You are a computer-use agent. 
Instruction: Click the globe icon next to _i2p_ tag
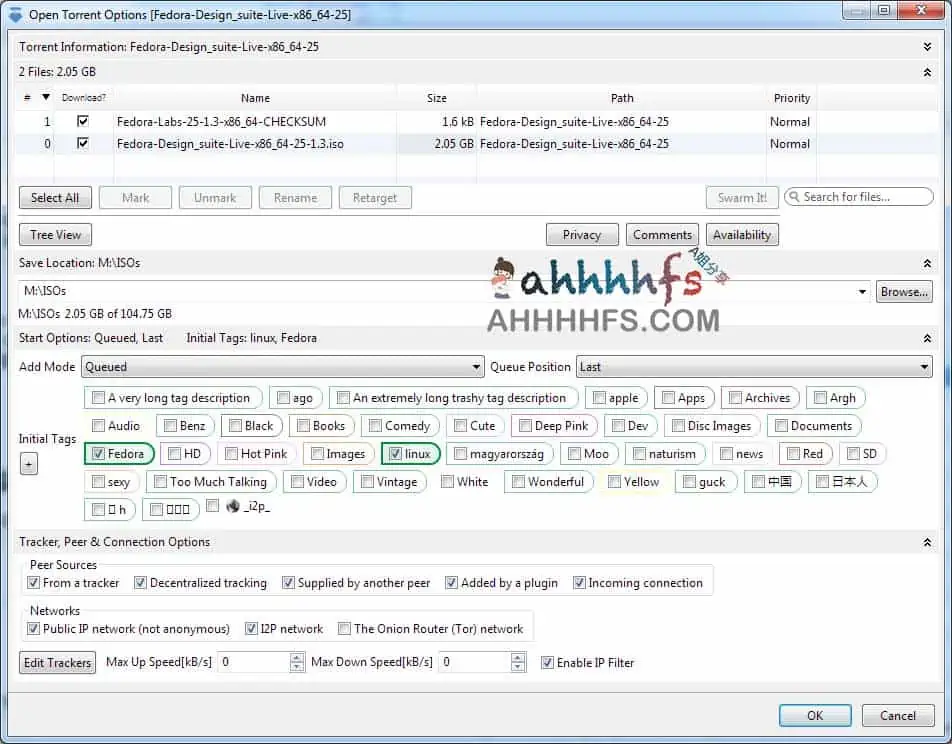click(233, 507)
